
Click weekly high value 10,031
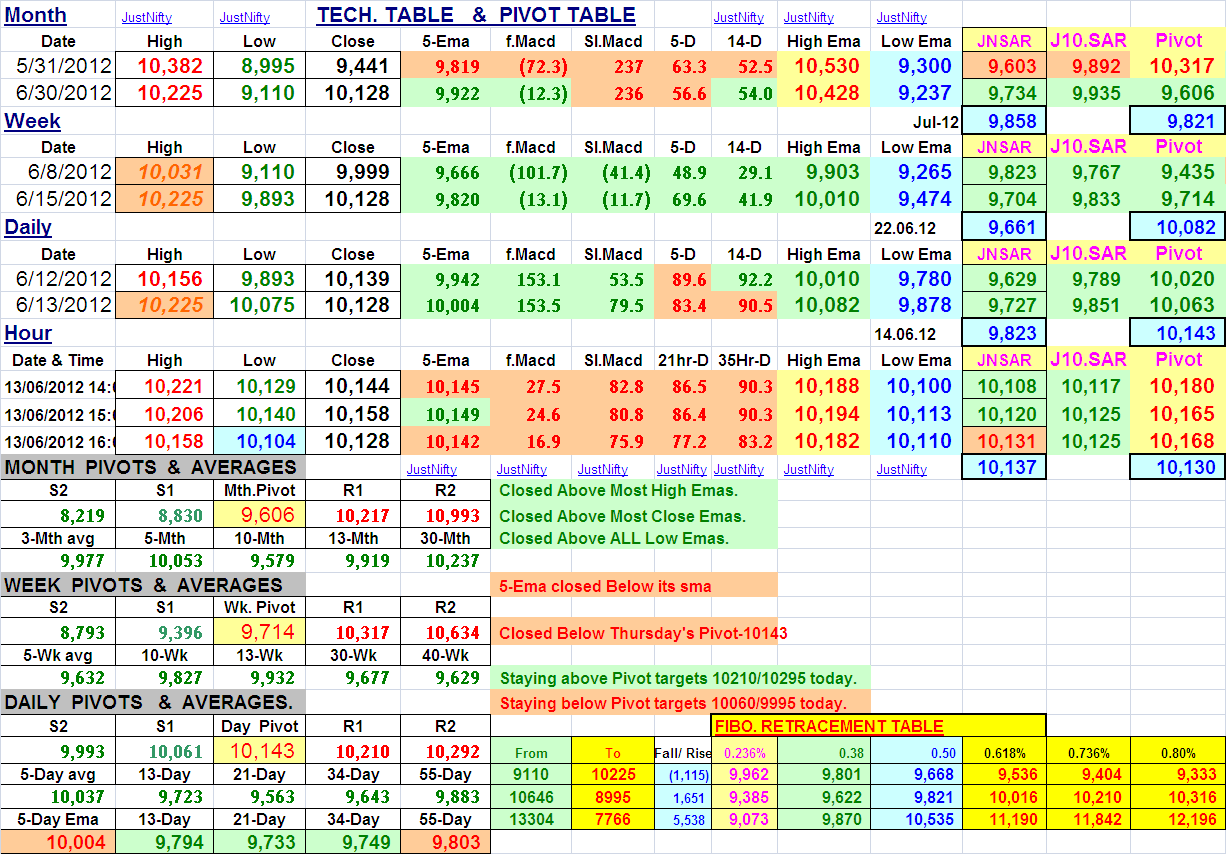coord(165,172)
